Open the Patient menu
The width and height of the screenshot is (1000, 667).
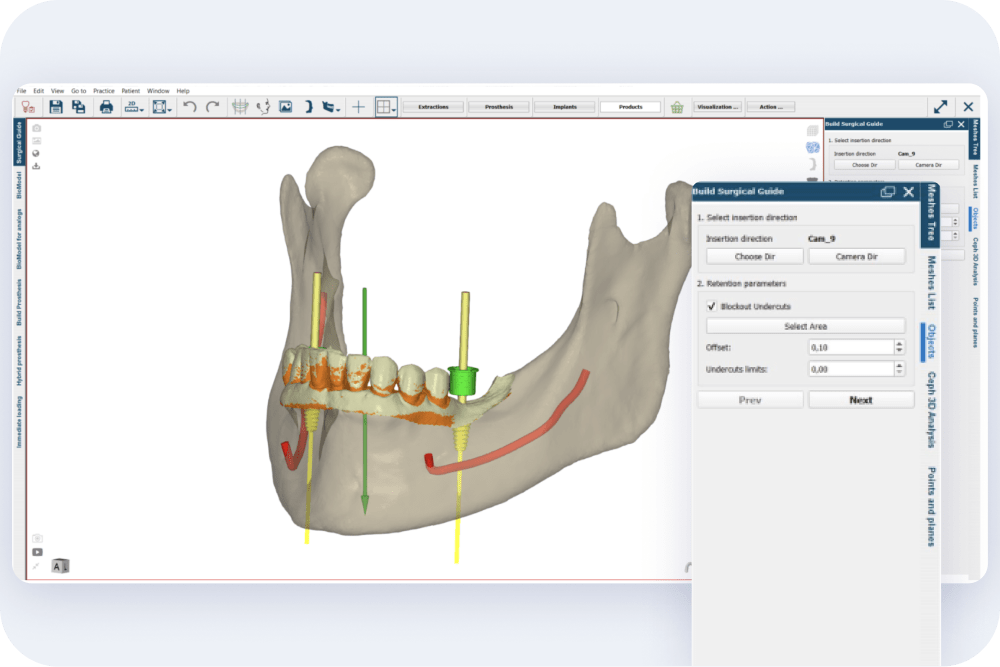[131, 91]
